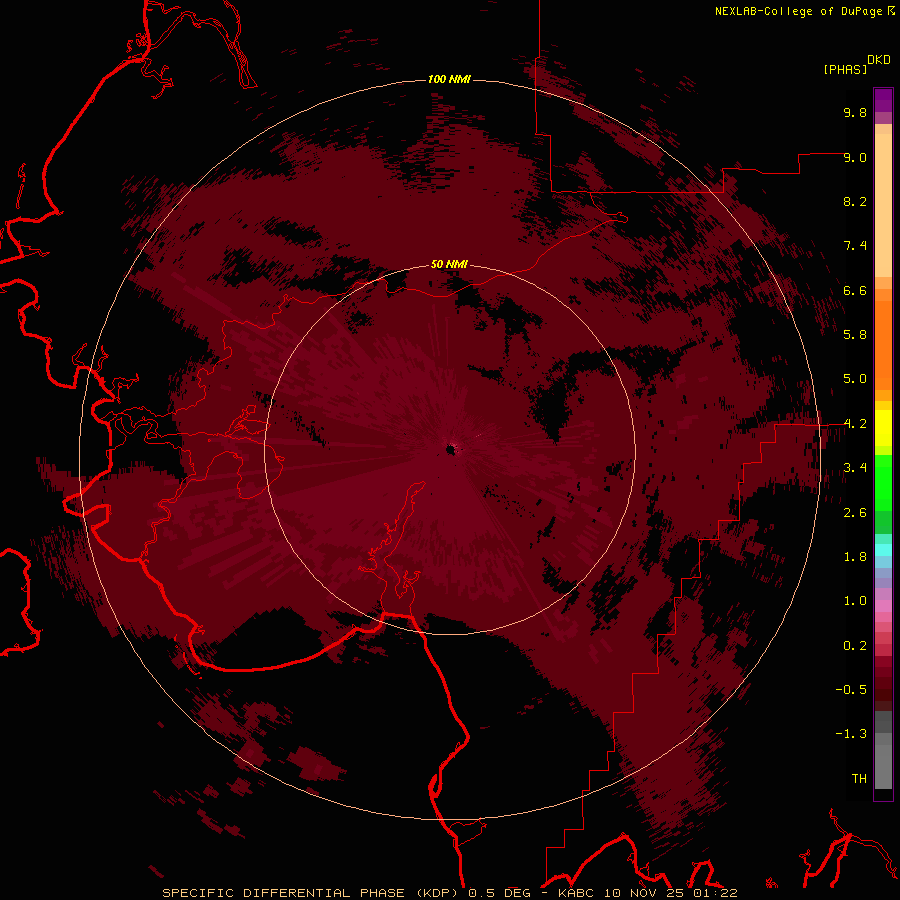Click the DKD label above the color scale
Screen dimensions: 900x900
tap(879, 60)
